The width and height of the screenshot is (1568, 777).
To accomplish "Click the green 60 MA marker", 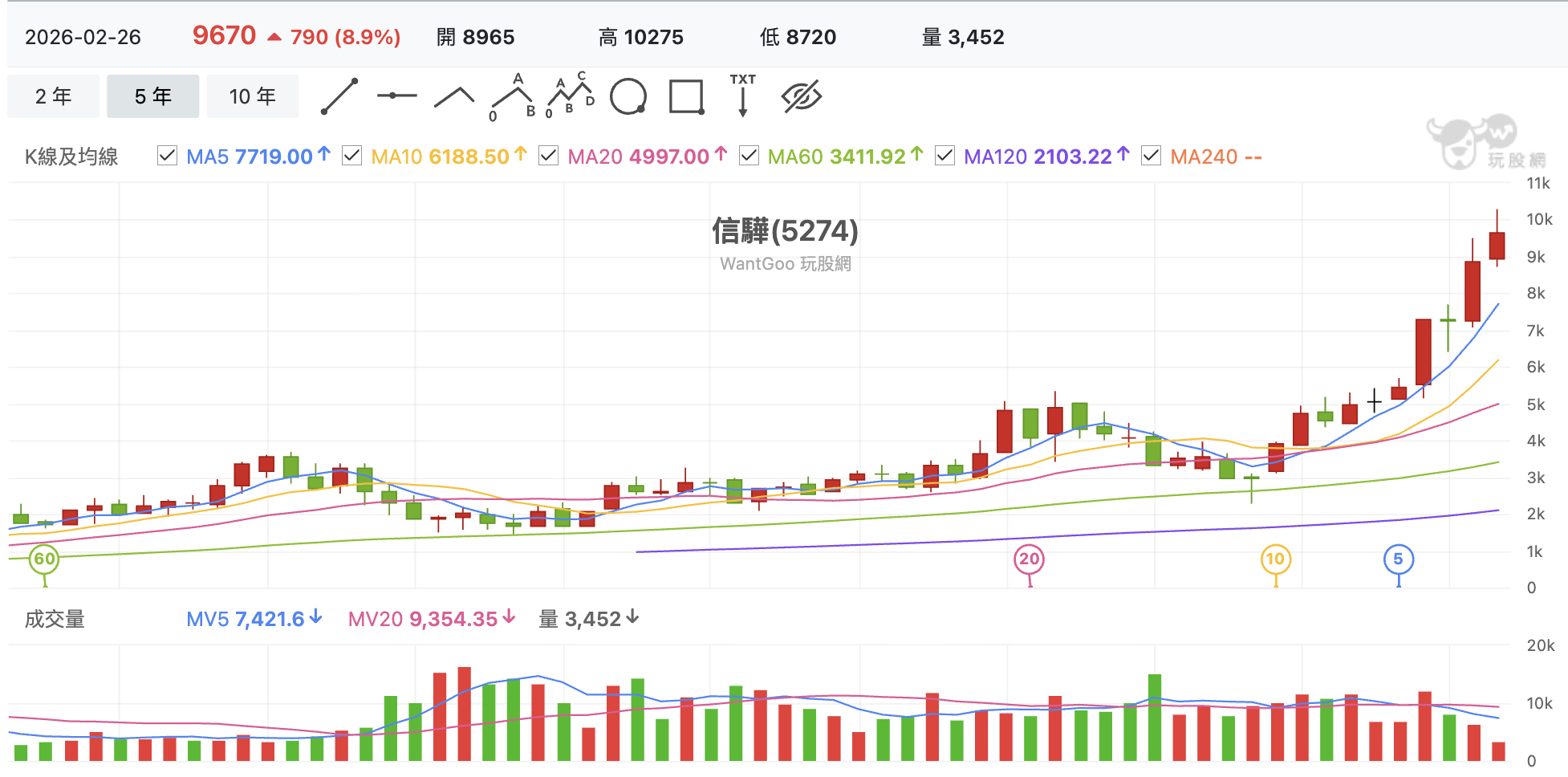I will (44, 559).
